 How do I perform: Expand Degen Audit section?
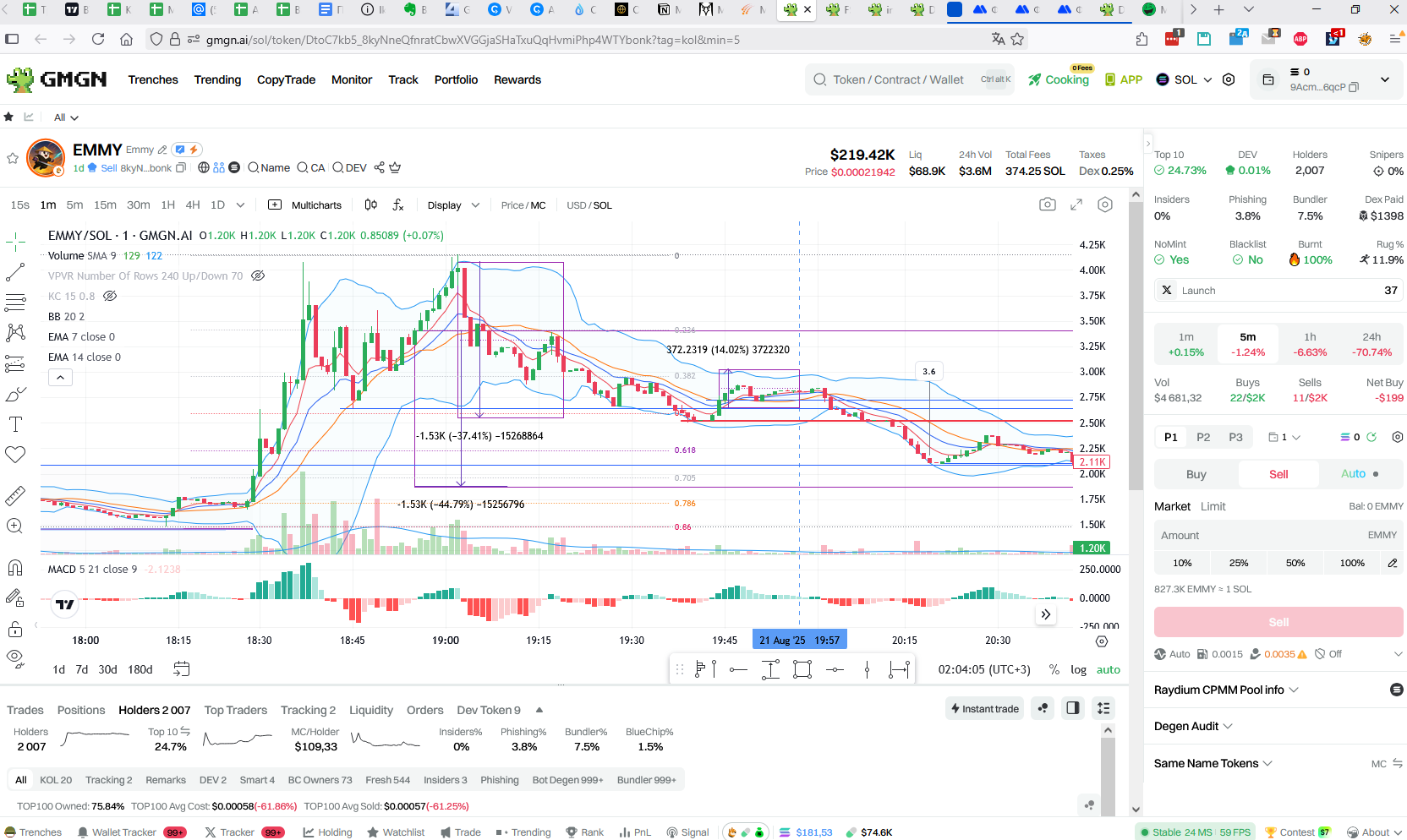pos(1193,726)
